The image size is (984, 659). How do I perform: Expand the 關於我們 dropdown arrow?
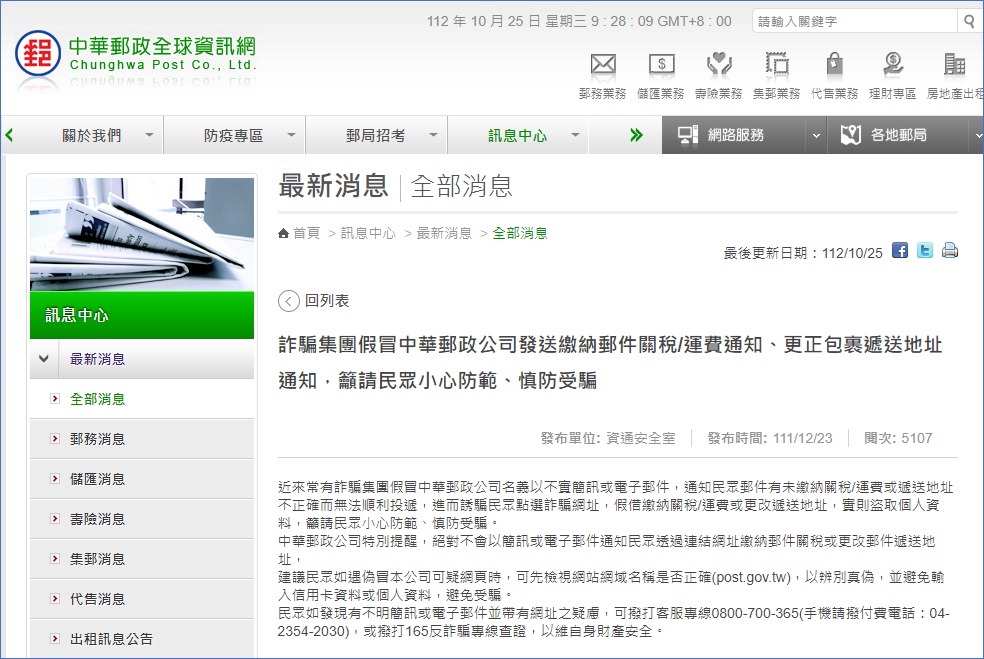pyautogui.click(x=149, y=135)
